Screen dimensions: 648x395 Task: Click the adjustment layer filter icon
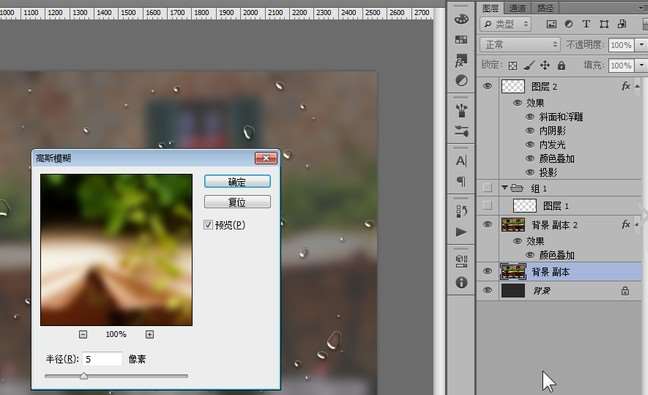569,24
